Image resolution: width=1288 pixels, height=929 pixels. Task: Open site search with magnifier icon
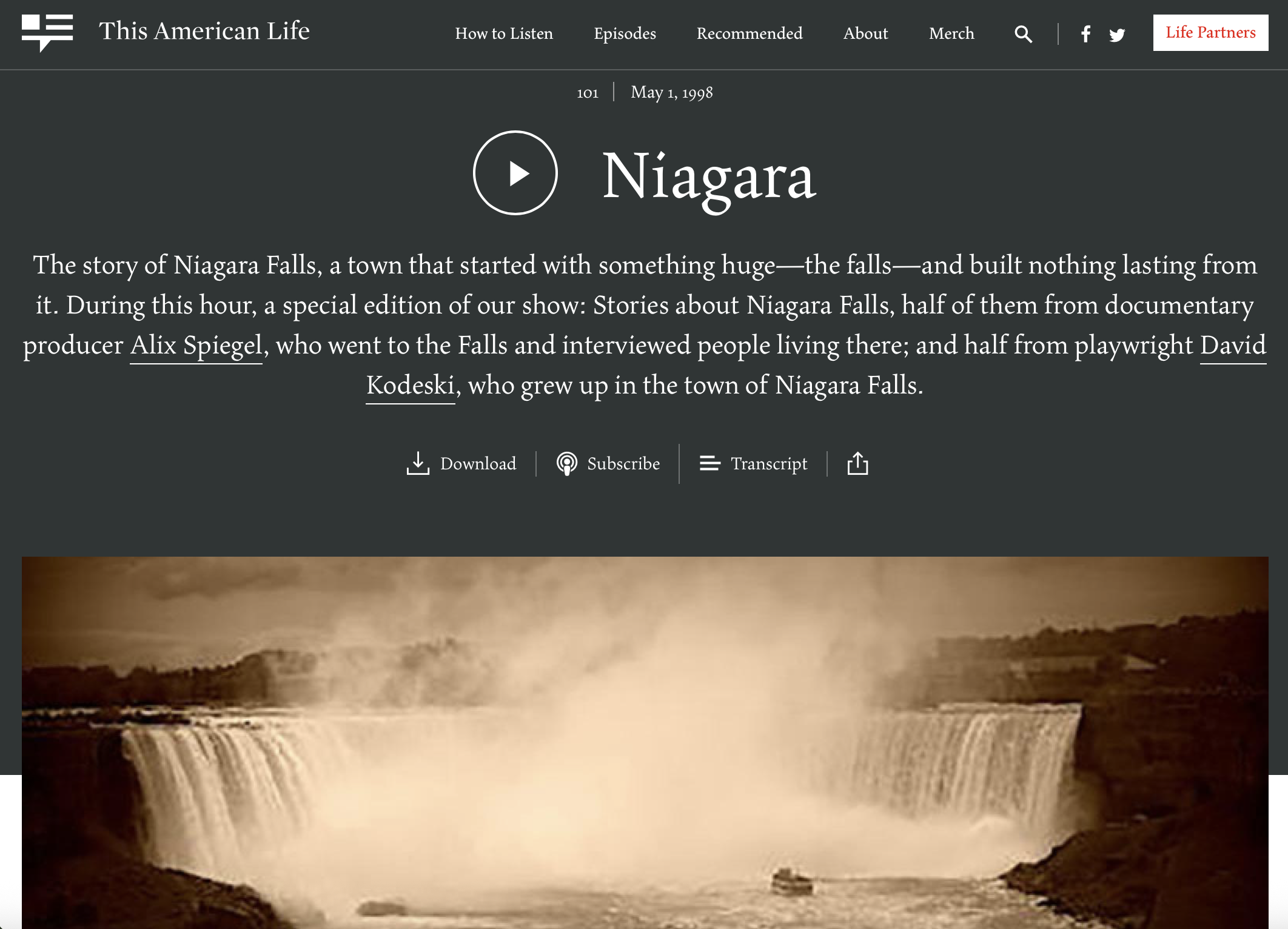pyautogui.click(x=1023, y=34)
